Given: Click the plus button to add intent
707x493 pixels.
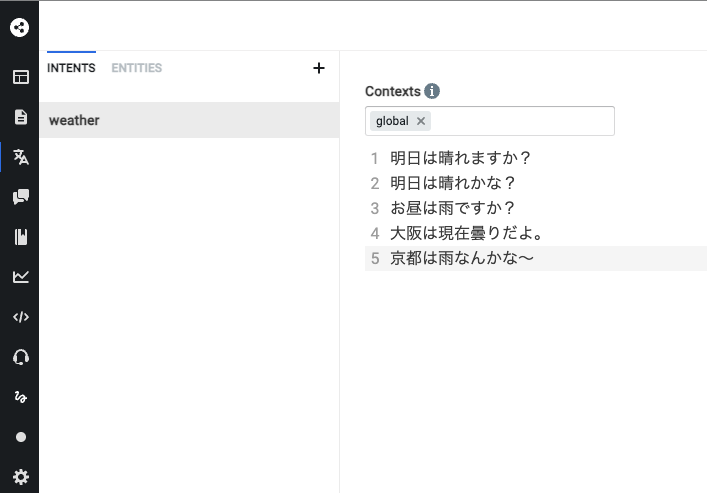Looking at the screenshot, I should 319,68.
